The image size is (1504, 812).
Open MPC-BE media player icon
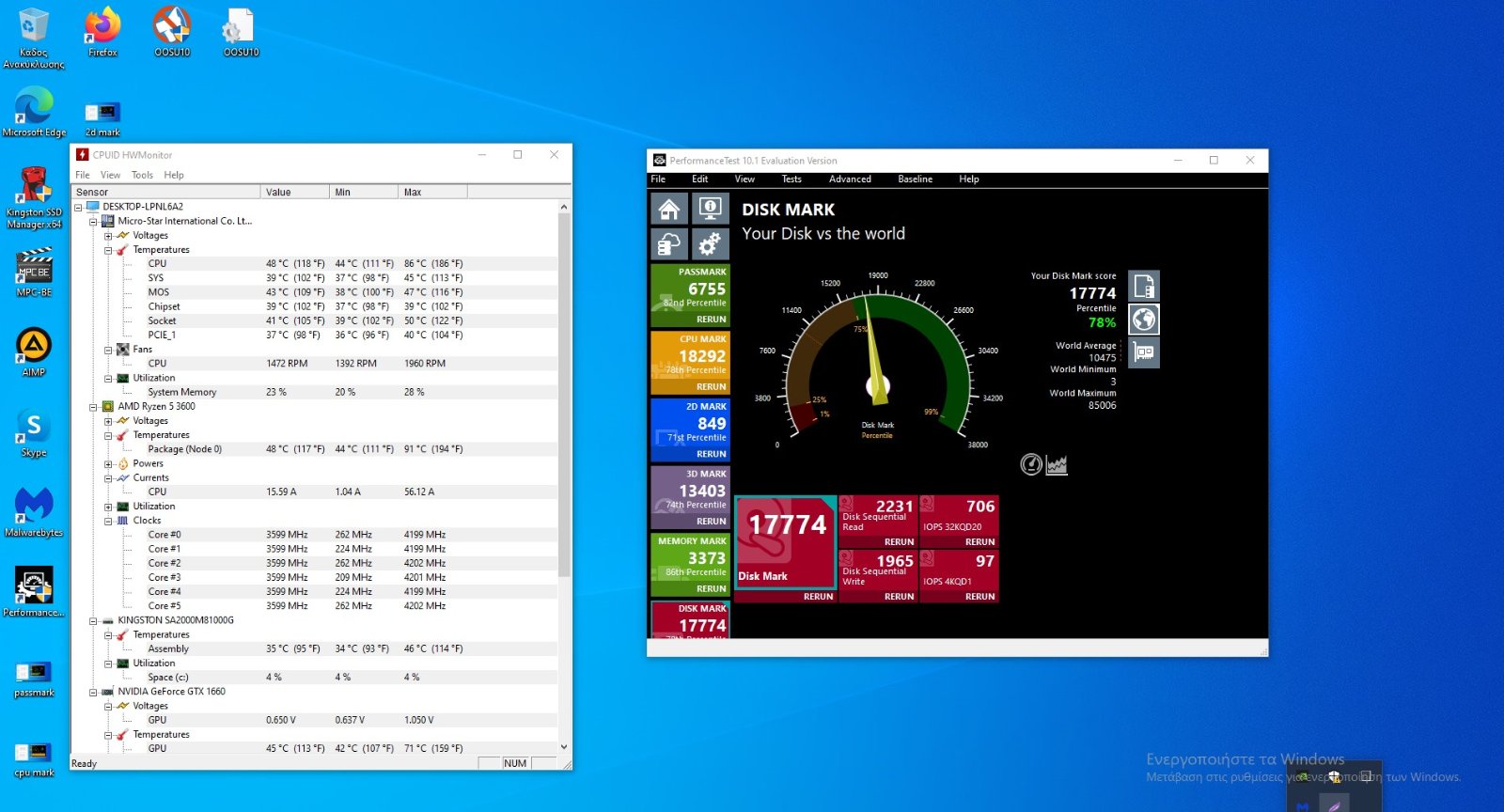(34, 273)
